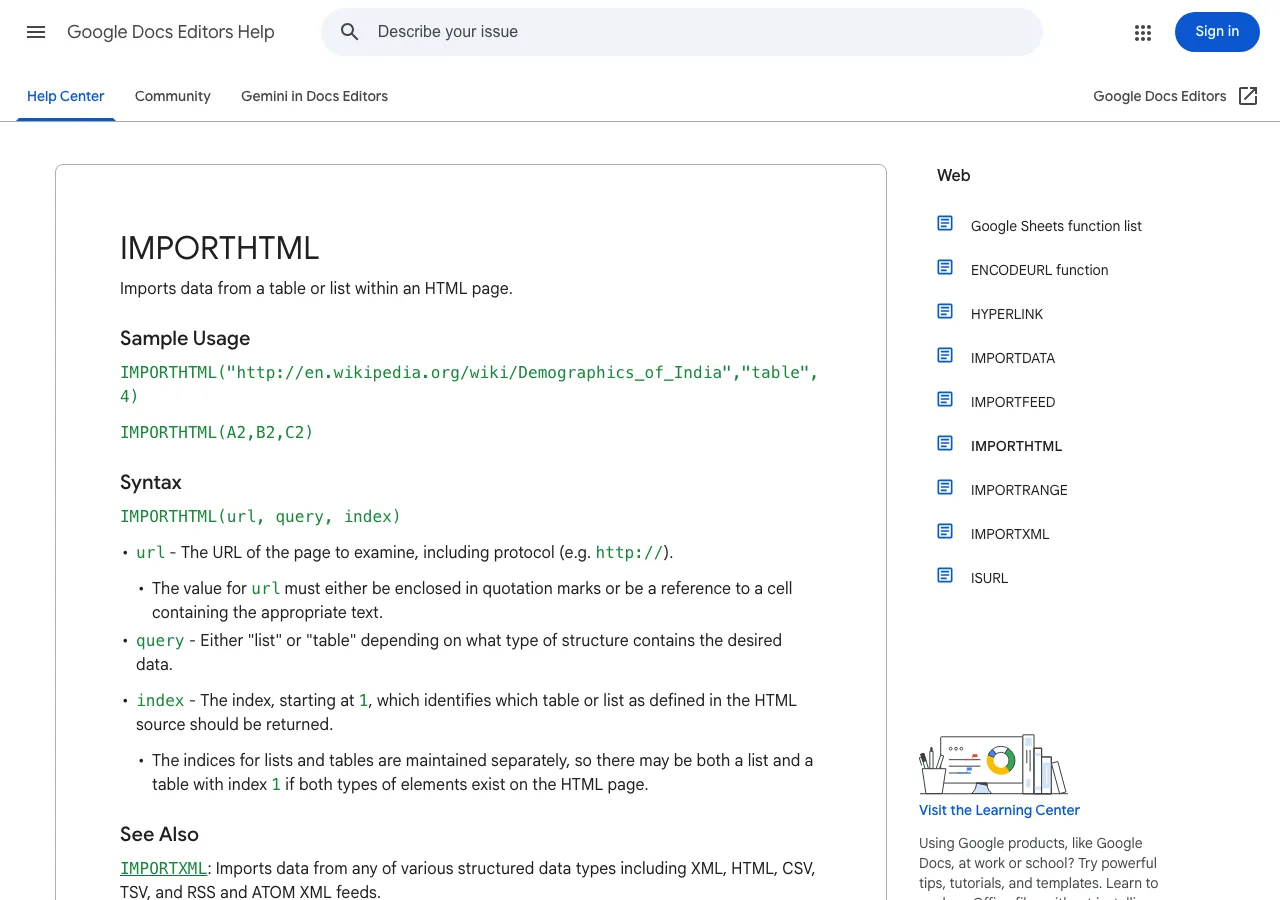Image resolution: width=1280 pixels, height=900 pixels.
Task: Click the search magnifier icon
Action: (350, 32)
